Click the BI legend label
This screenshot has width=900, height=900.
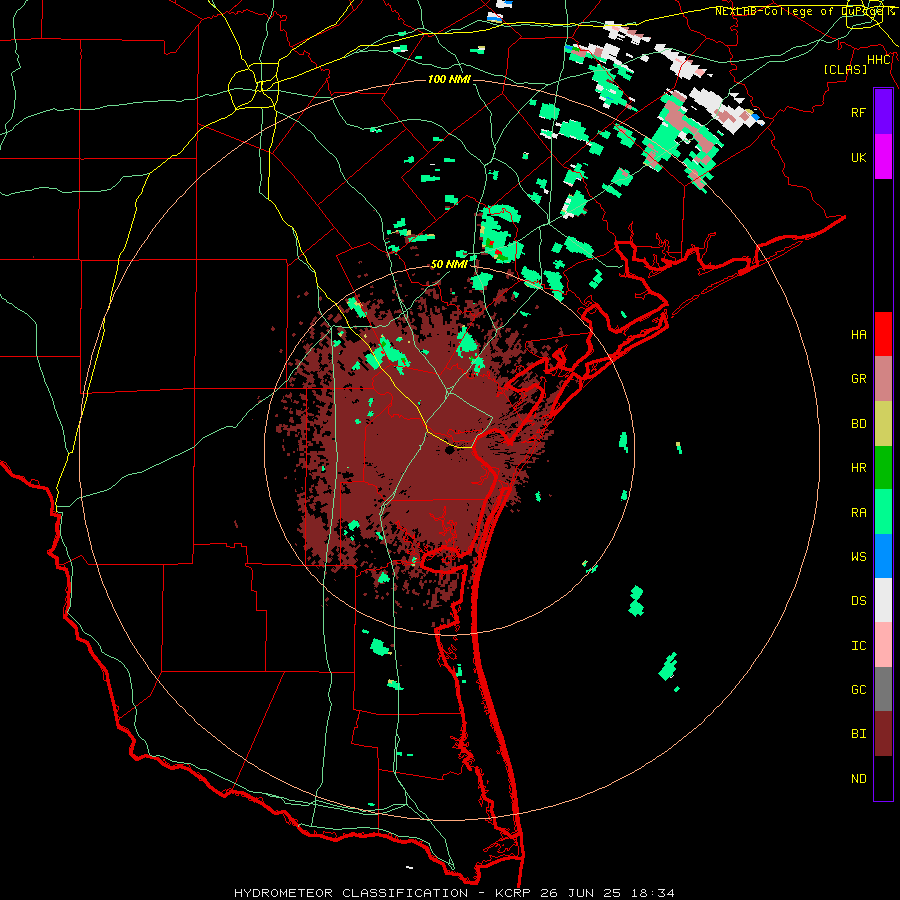pyautogui.click(x=859, y=734)
